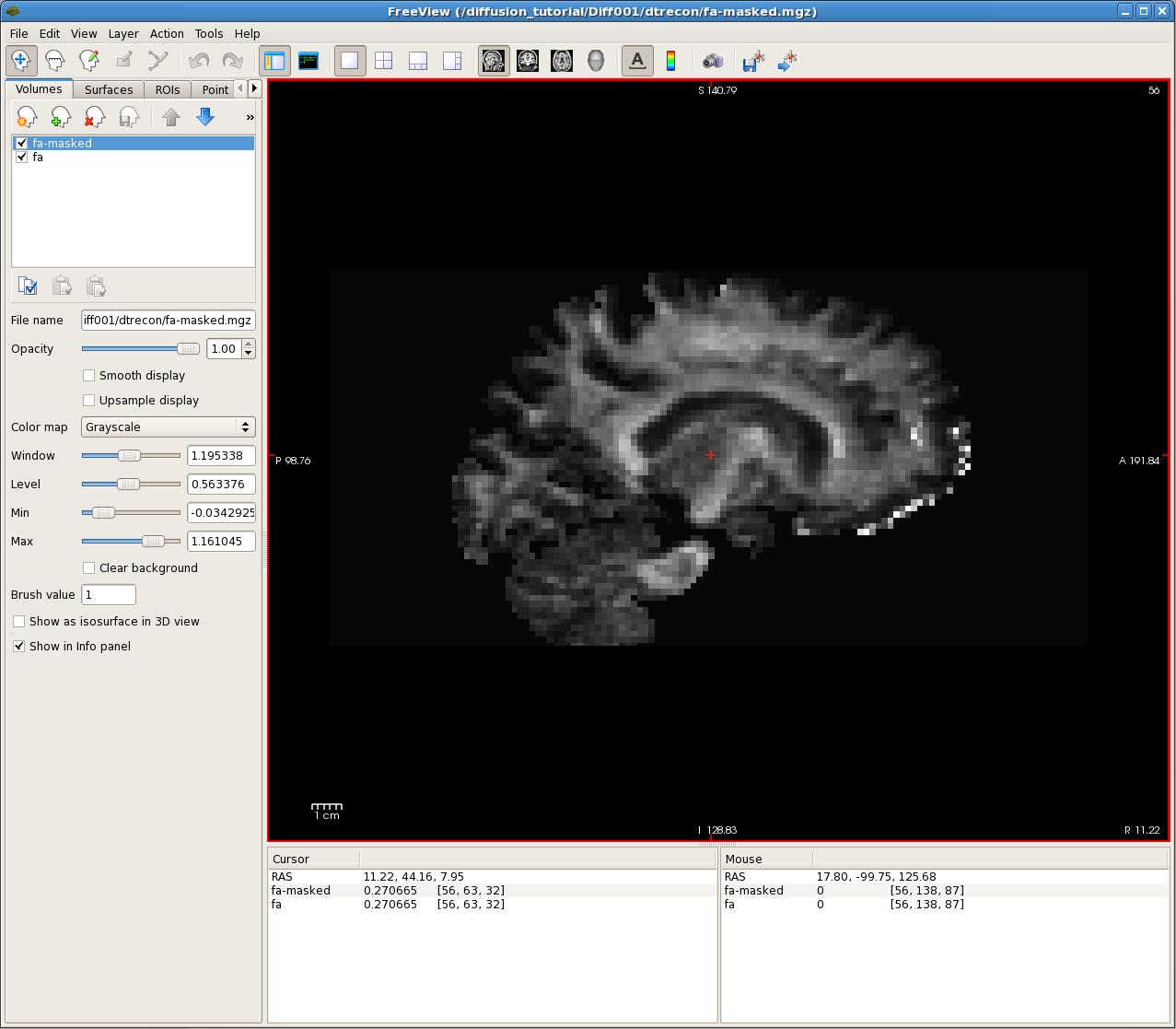
Task: Switch to the axial view
Action: point(562,61)
